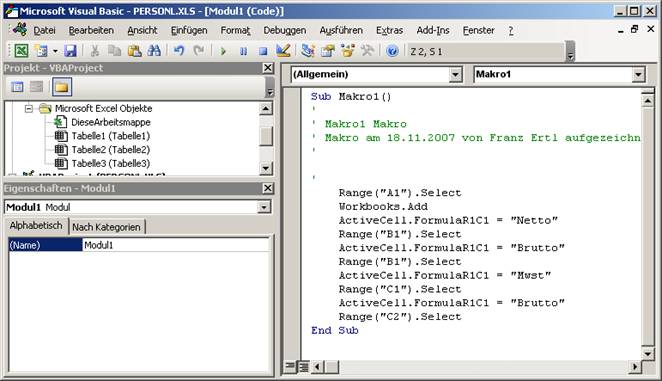Click the code scroll left arrow
Image resolution: width=662 pixels, height=381 pixels.
pos(318,367)
